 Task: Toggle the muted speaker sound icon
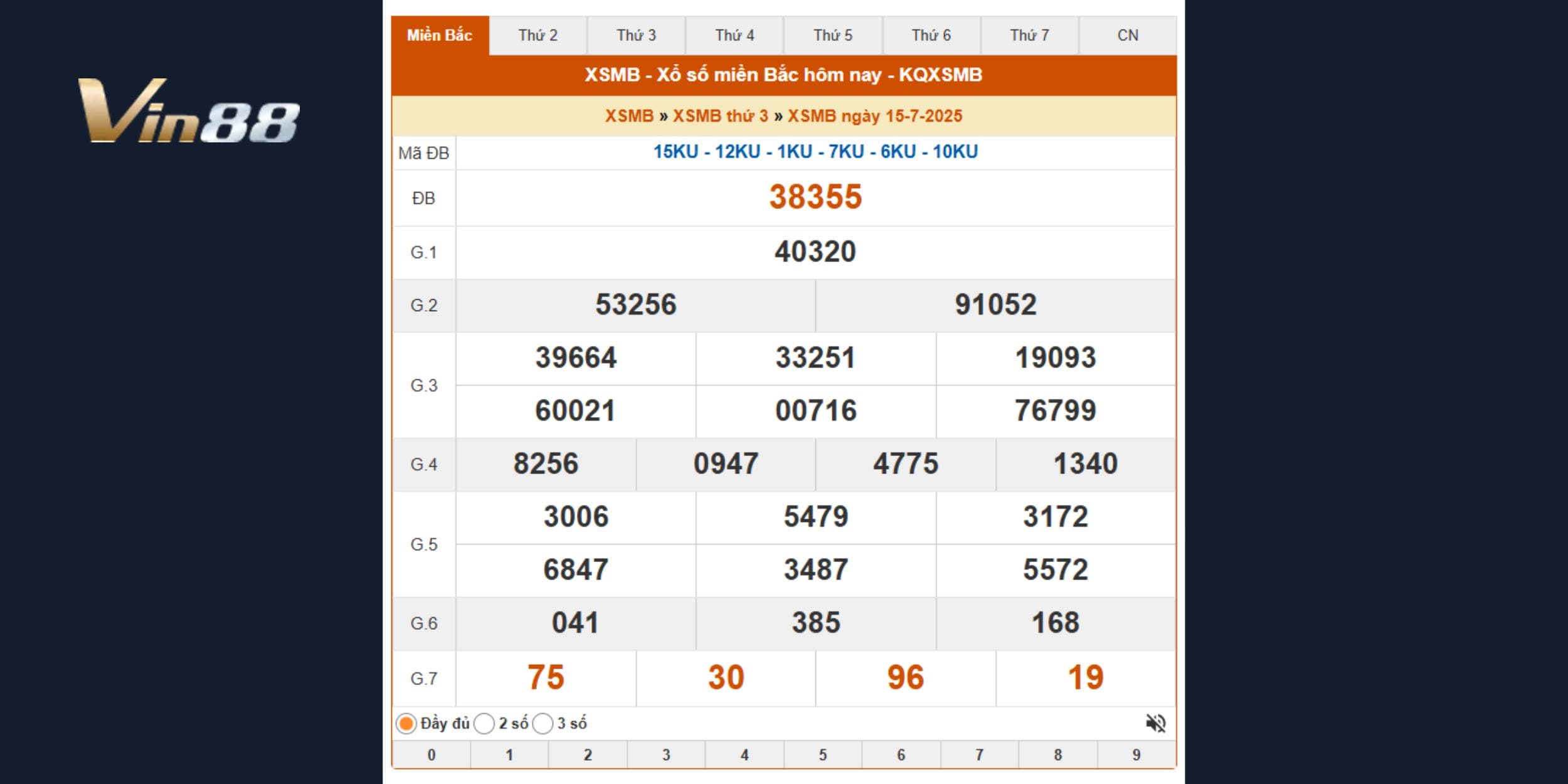coord(1155,723)
